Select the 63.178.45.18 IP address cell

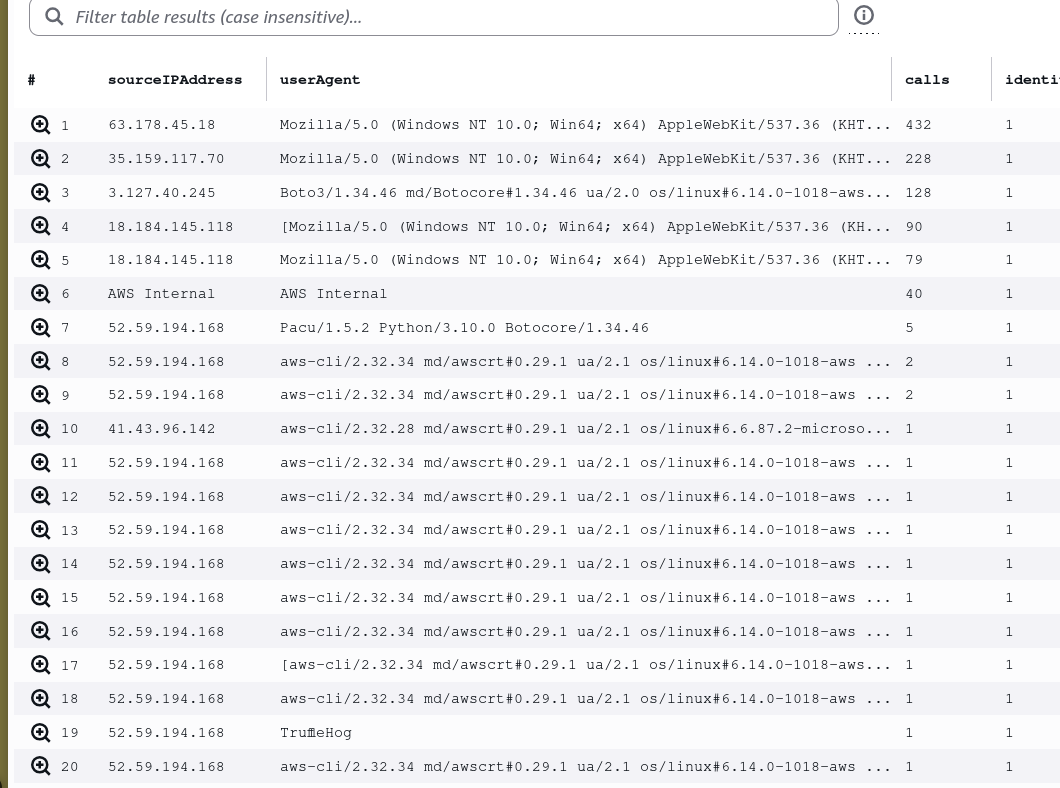[x=162, y=125]
